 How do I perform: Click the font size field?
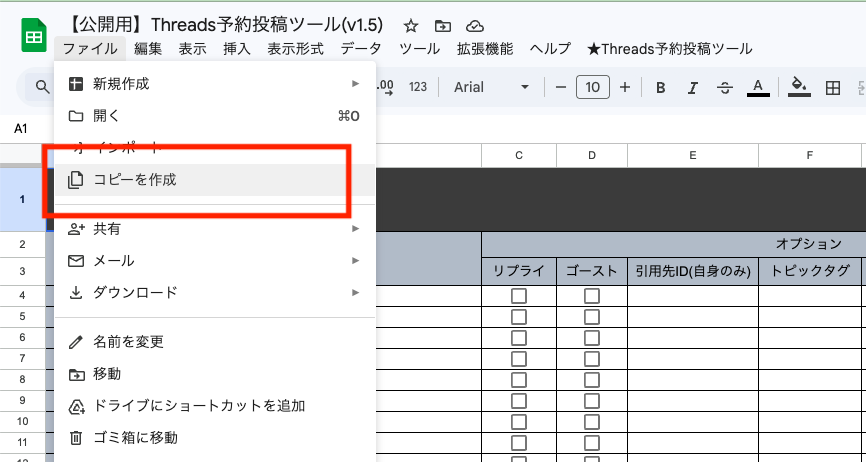coord(592,88)
